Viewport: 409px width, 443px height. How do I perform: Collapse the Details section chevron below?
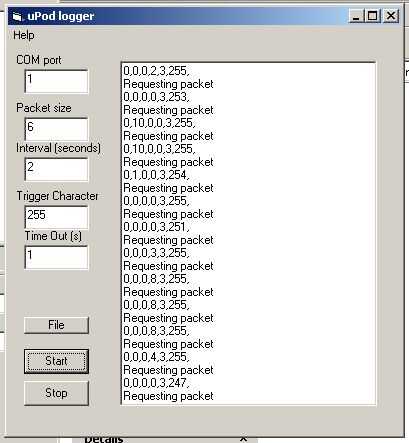point(244,439)
